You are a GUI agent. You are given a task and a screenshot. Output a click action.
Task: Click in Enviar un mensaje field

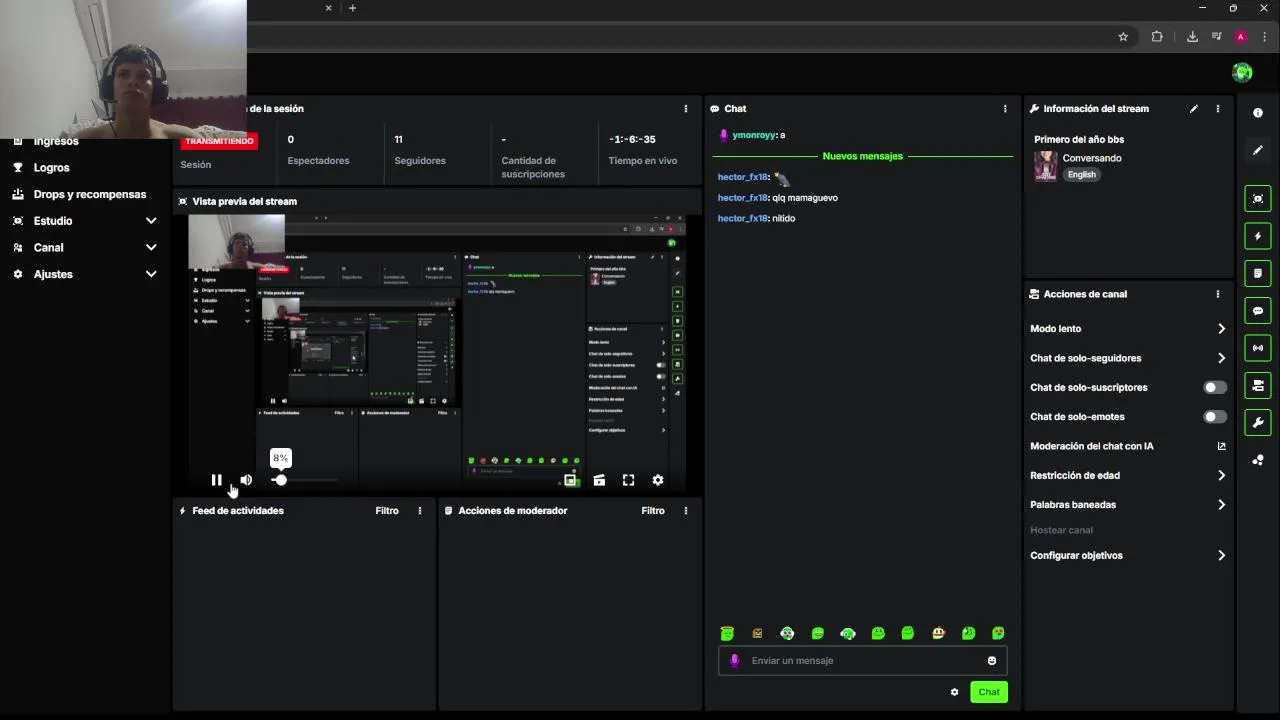(863, 660)
